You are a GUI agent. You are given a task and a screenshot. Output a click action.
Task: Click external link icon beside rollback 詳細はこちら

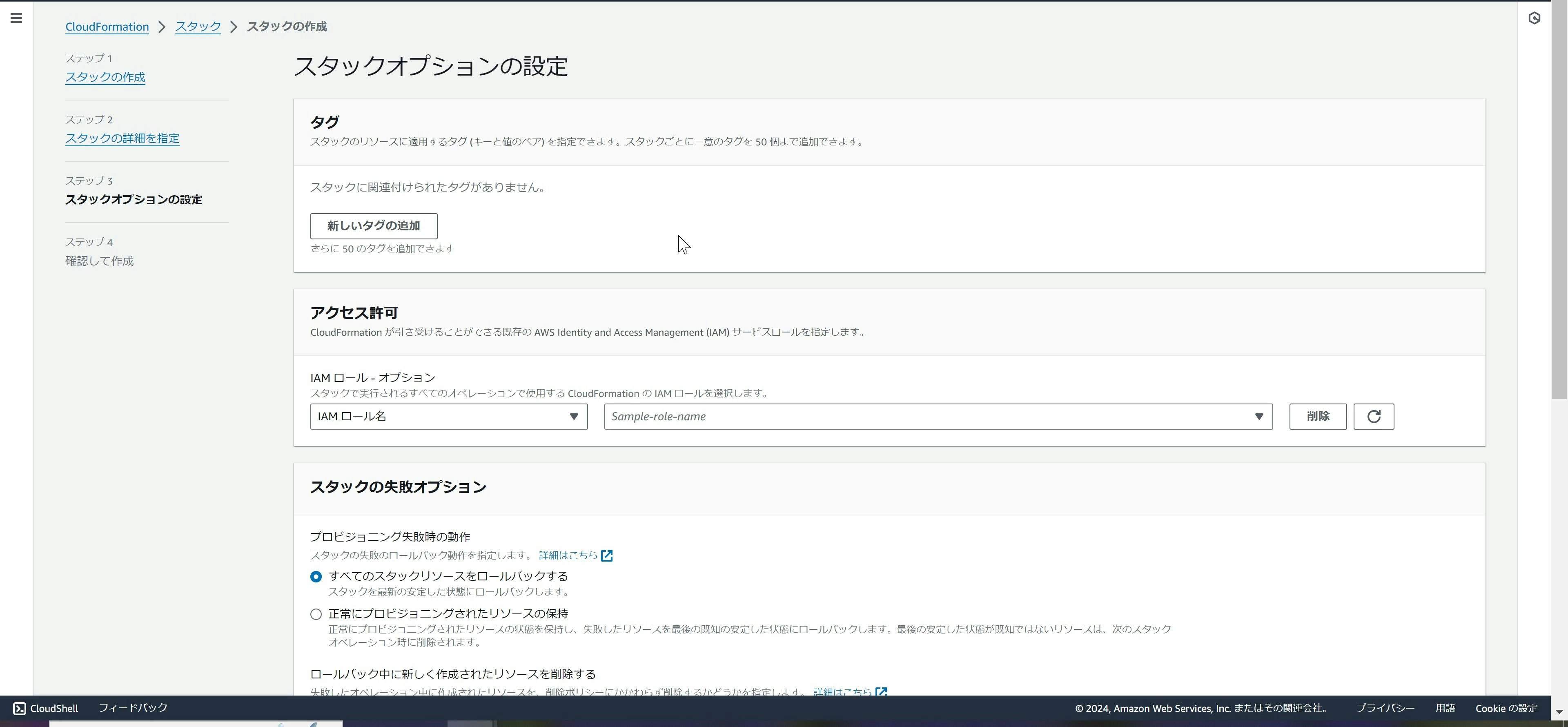(881, 692)
